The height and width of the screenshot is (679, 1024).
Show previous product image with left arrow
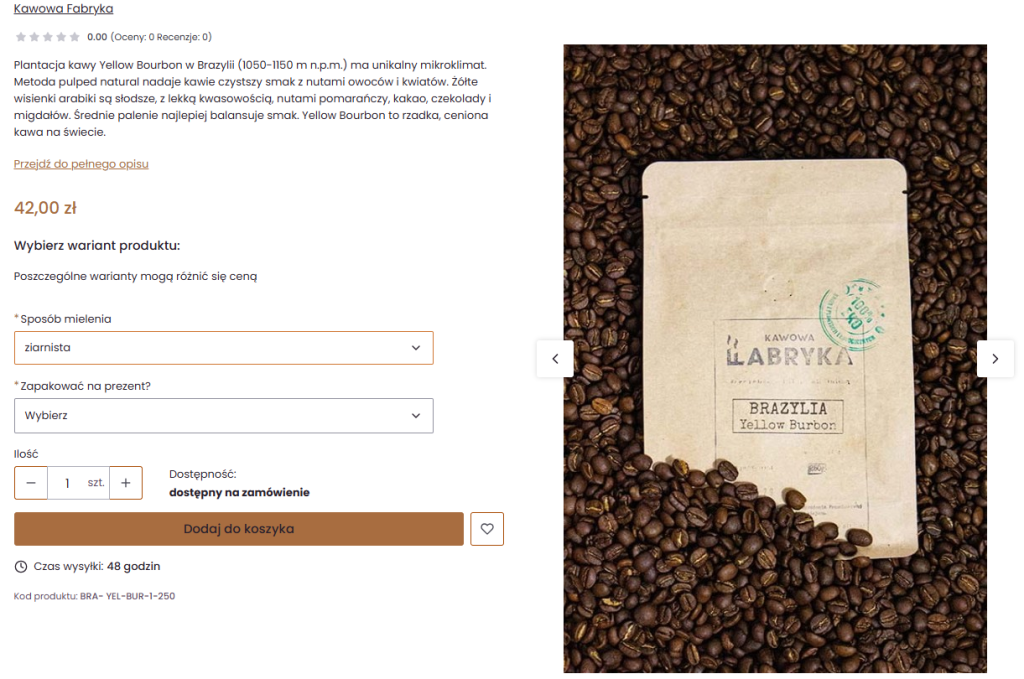(555, 358)
